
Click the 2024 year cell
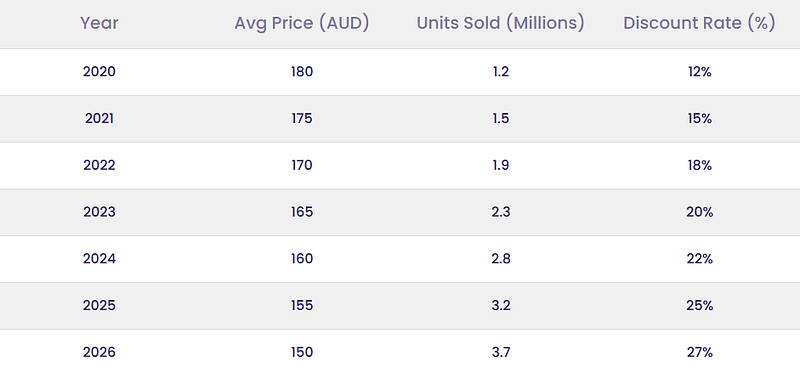pyautogui.click(x=99, y=259)
